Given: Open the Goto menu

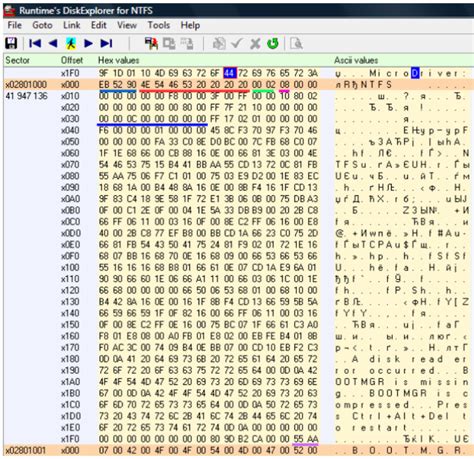Looking at the screenshot, I should coord(42,25).
